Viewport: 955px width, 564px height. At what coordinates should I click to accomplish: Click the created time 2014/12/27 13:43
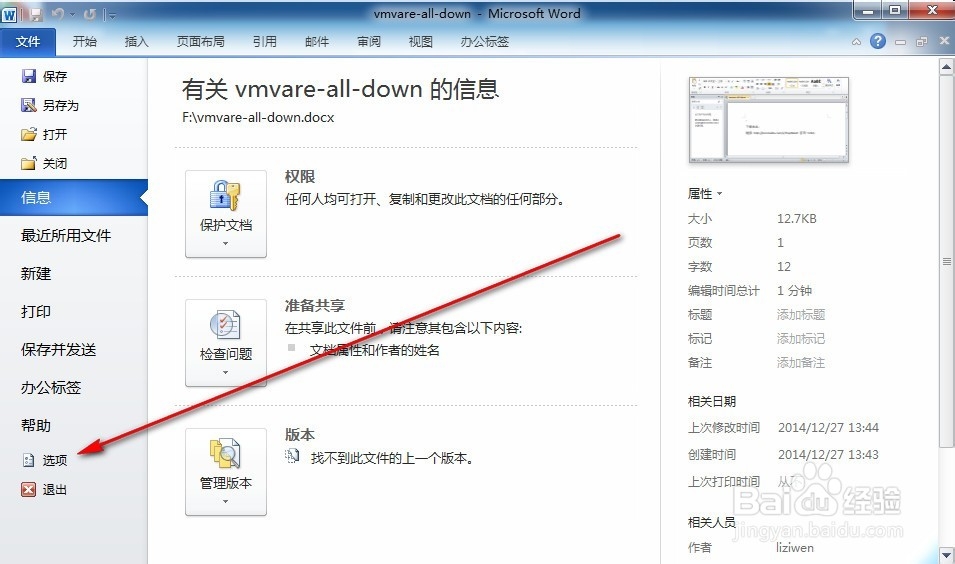(828, 454)
